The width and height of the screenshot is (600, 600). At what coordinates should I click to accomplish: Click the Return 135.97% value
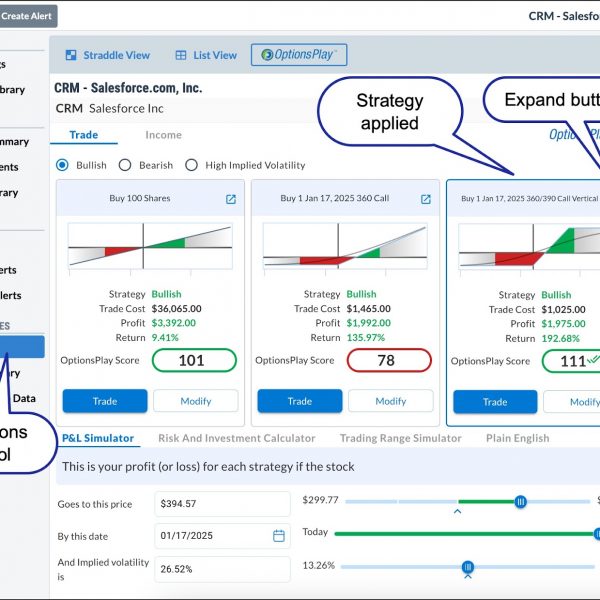[x=366, y=338]
